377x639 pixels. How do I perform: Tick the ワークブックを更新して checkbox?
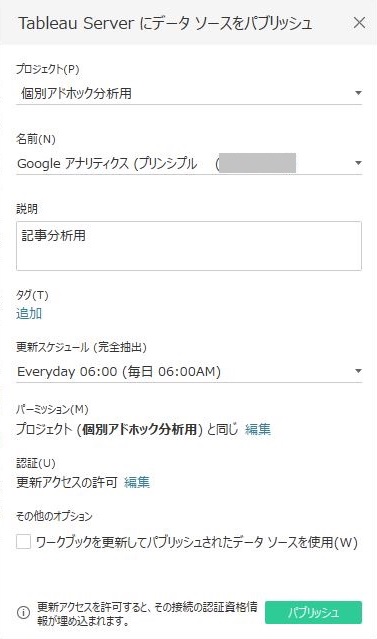(x=24, y=542)
